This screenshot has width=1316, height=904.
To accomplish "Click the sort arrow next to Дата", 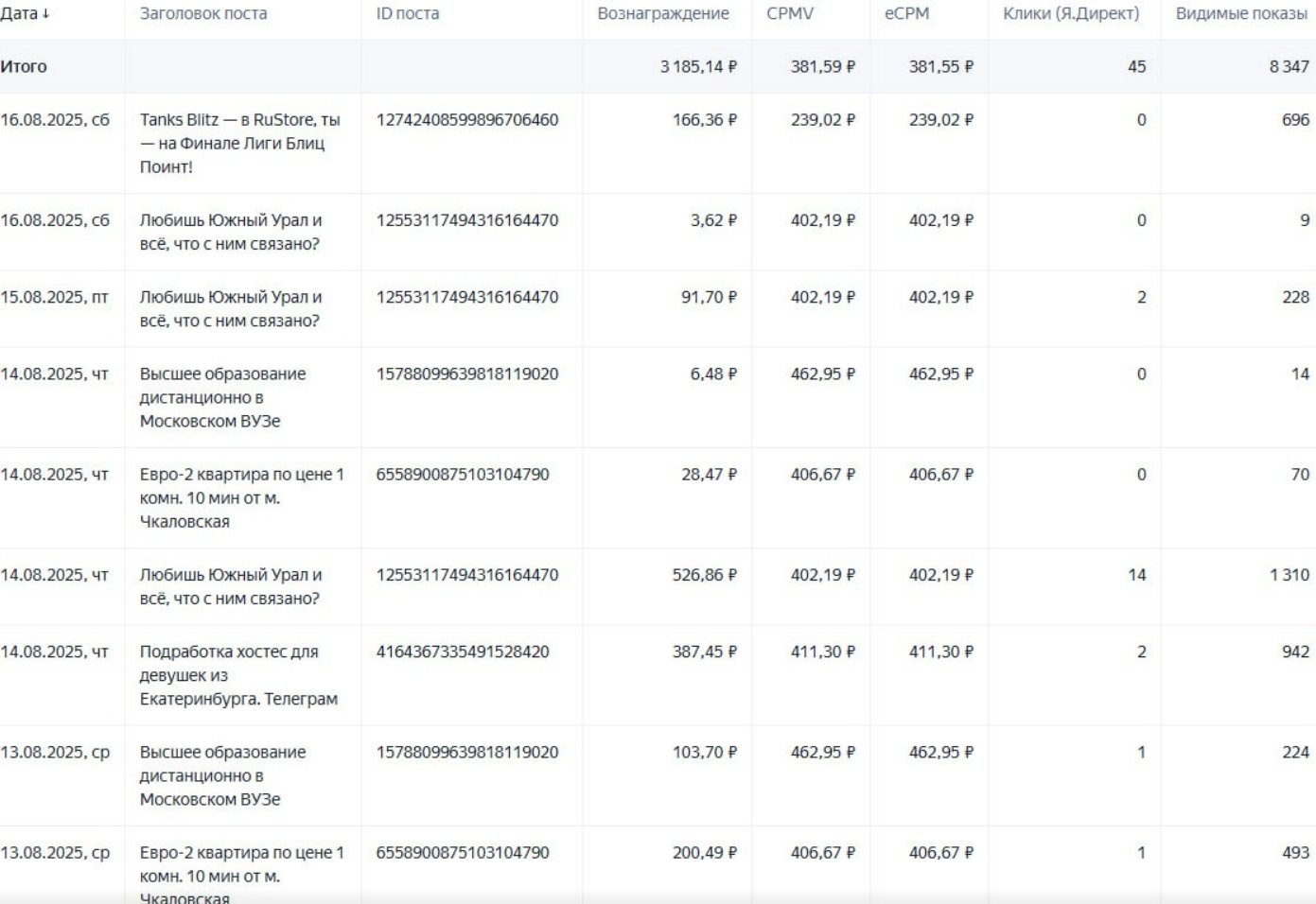I will (x=45, y=14).
